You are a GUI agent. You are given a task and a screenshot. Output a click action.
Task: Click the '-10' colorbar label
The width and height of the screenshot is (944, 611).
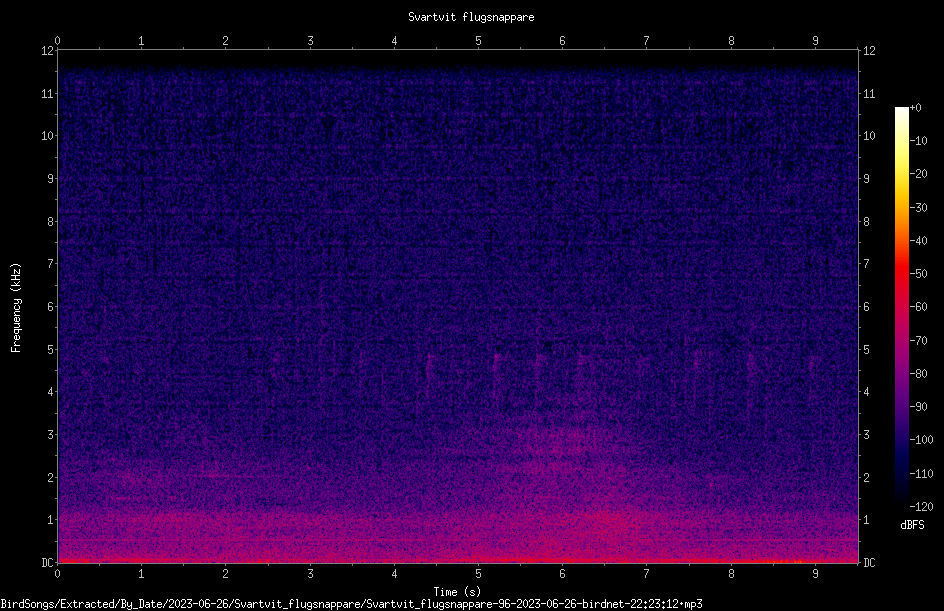918,141
